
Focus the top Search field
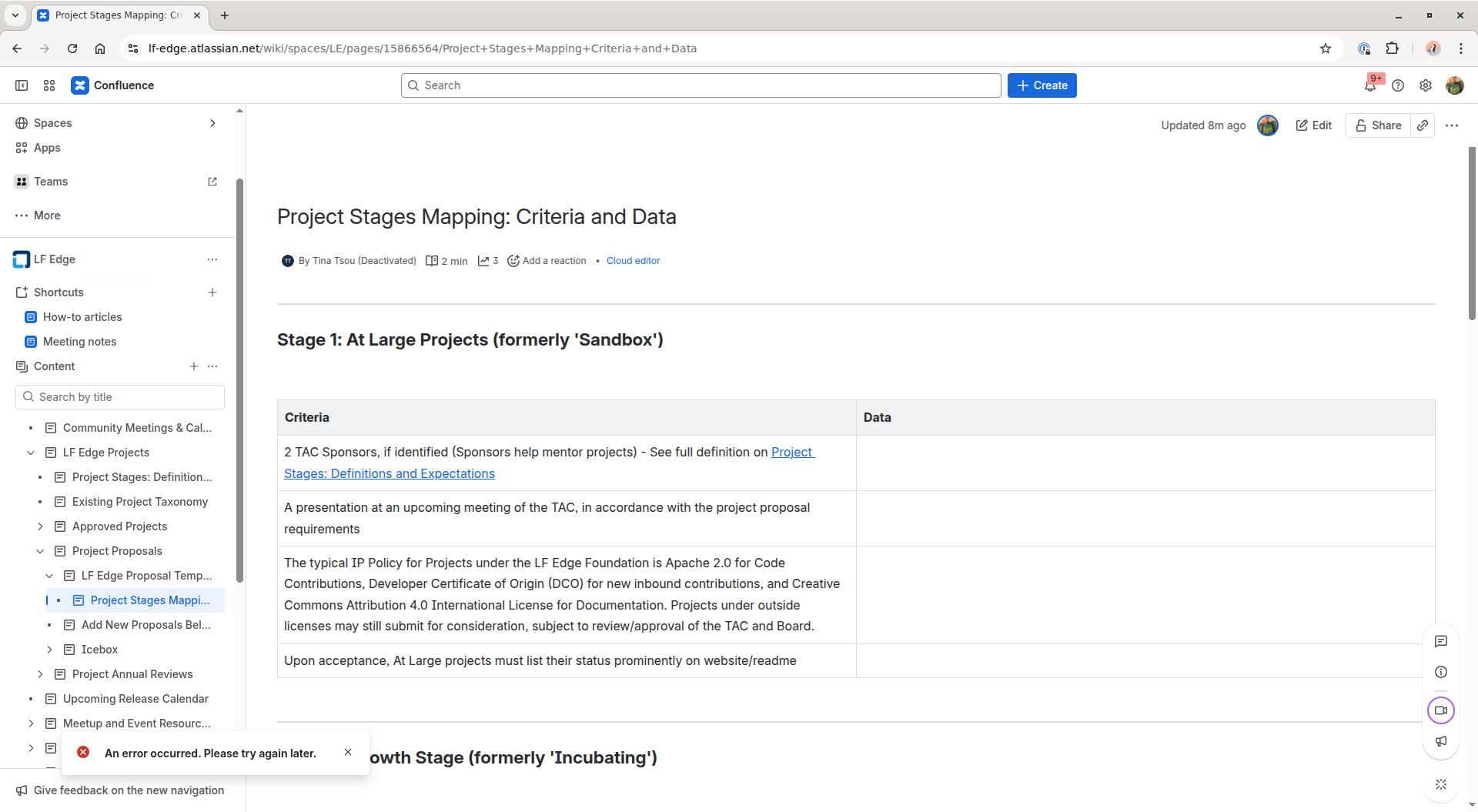701,85
